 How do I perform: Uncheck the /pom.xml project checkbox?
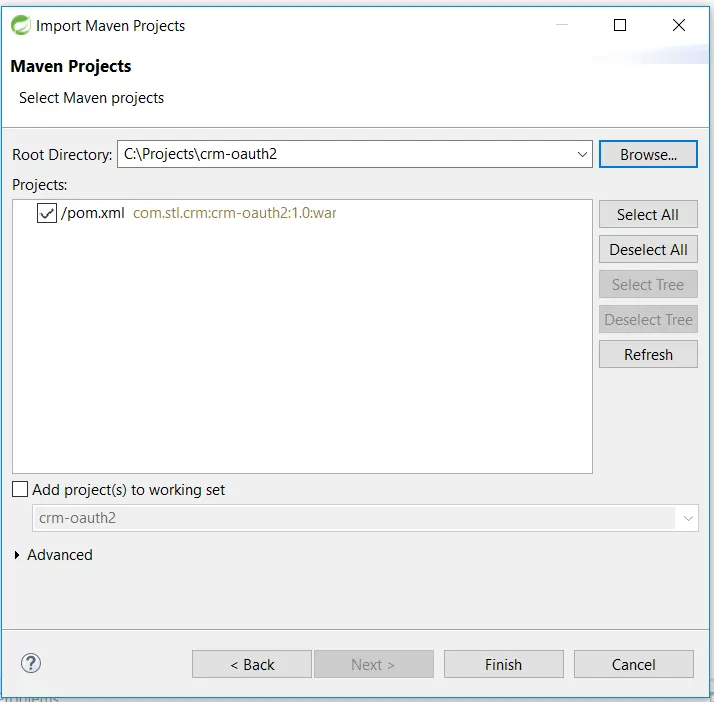tap(47, 213)
